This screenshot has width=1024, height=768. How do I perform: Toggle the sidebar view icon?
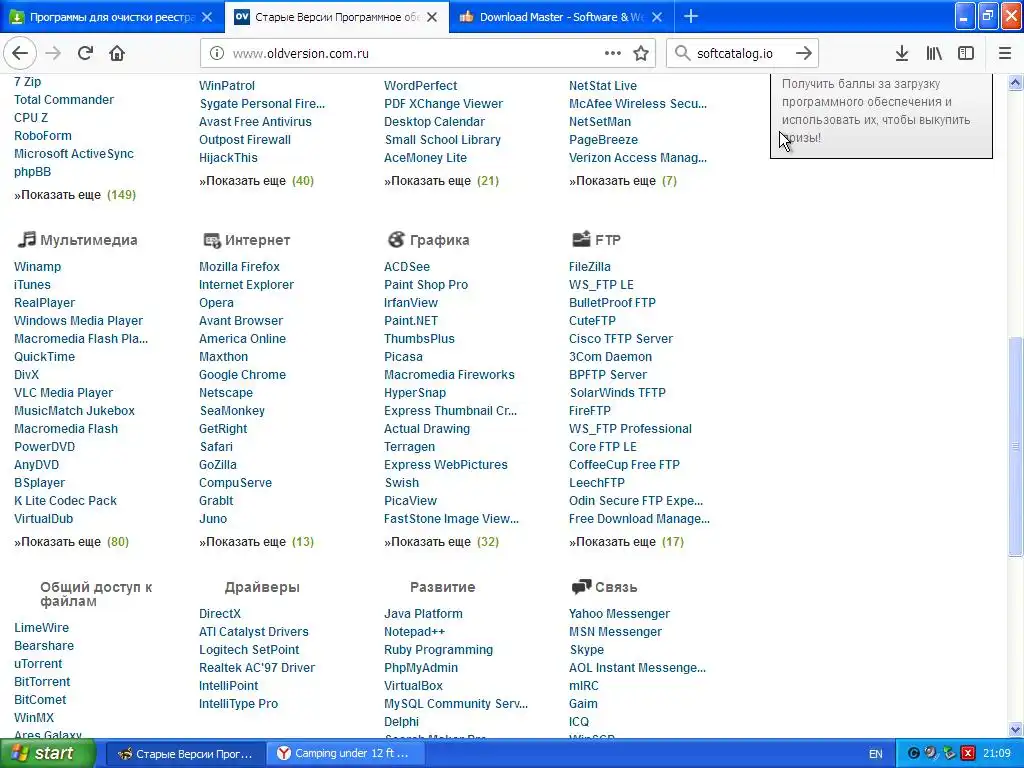point(966,54)
